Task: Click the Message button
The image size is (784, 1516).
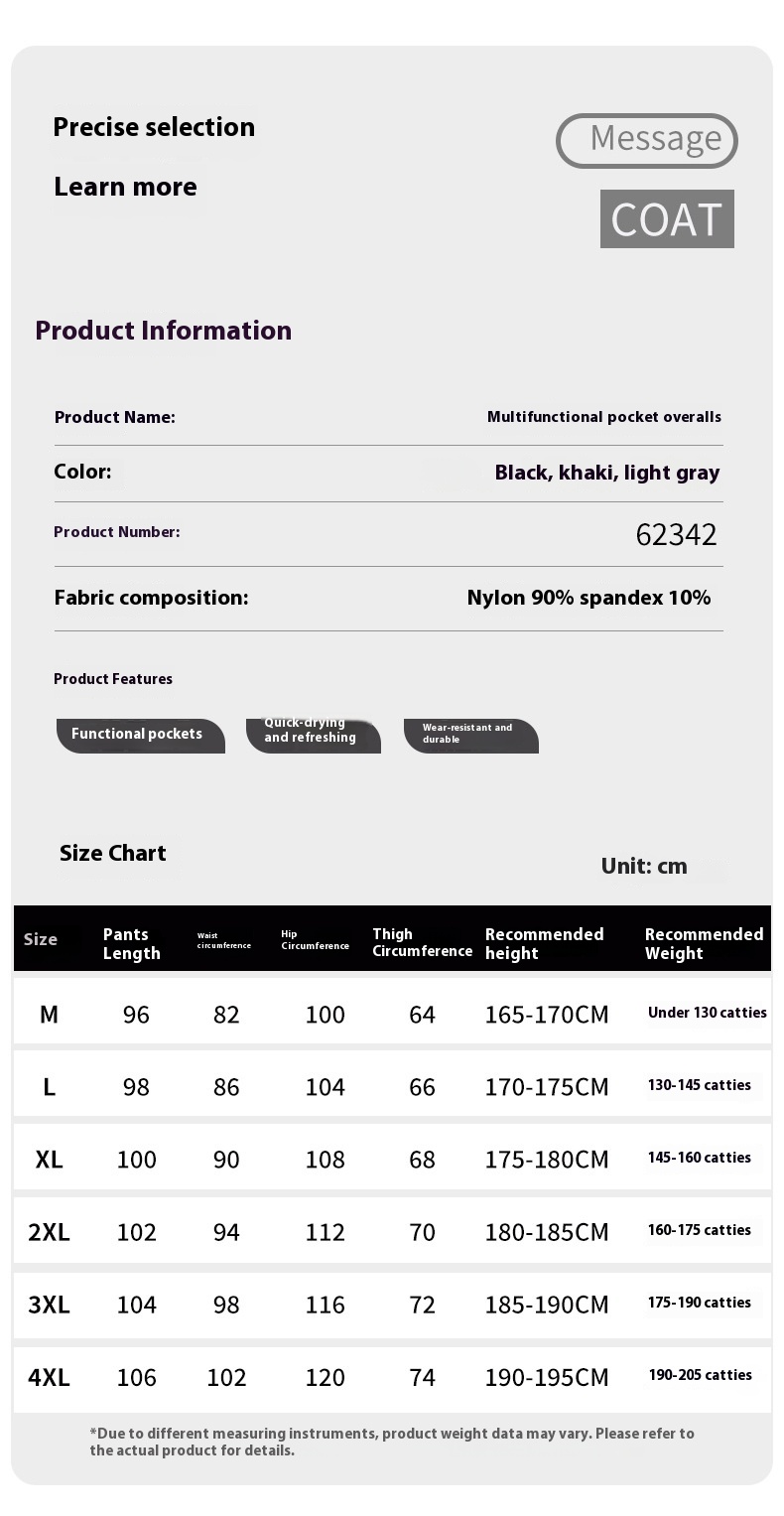Action: pyautogui.click(x=646, y=140)
